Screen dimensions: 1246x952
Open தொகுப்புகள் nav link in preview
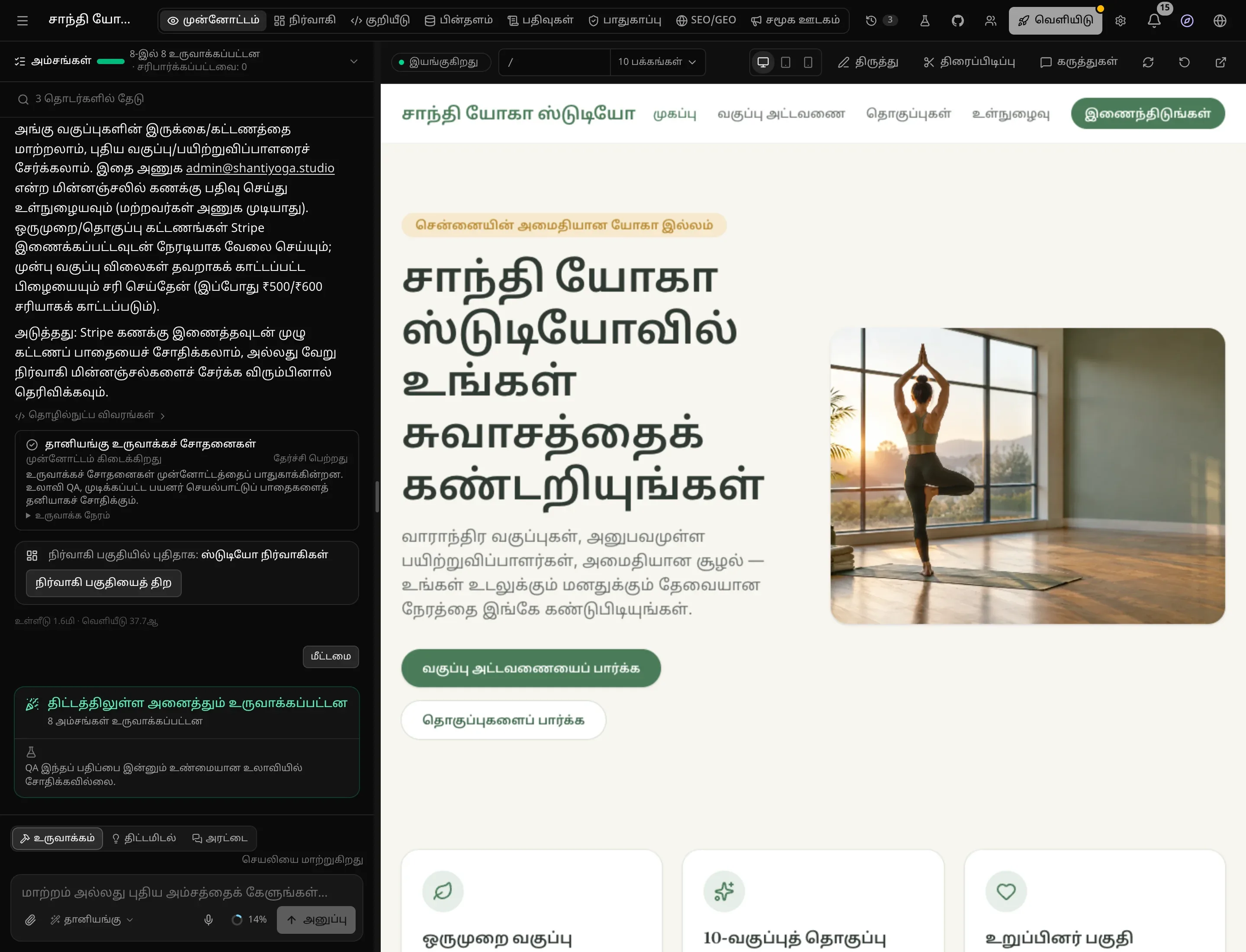[x=909, y=114]
